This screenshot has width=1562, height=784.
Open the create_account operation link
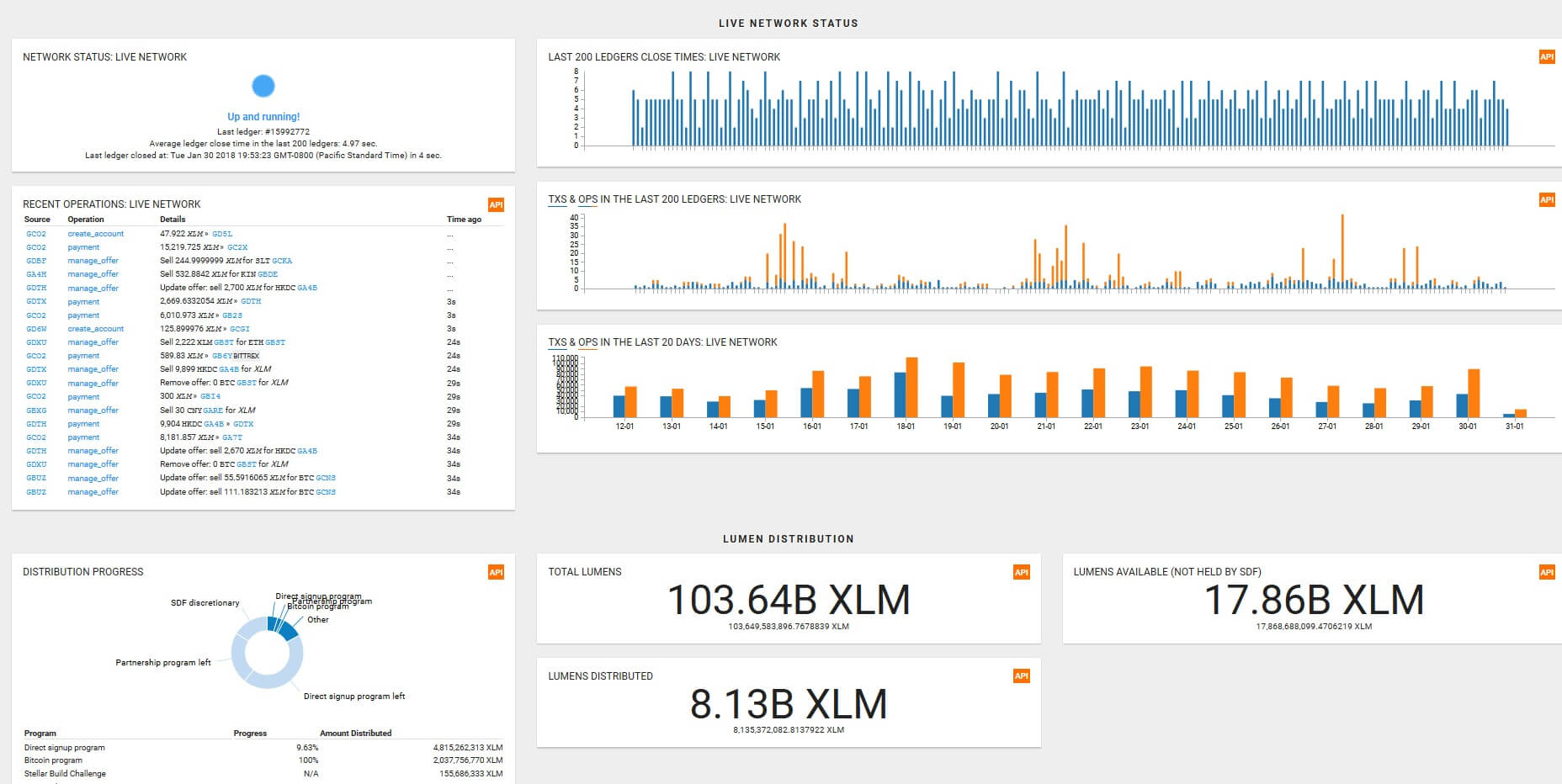click(x=96, y=234)
